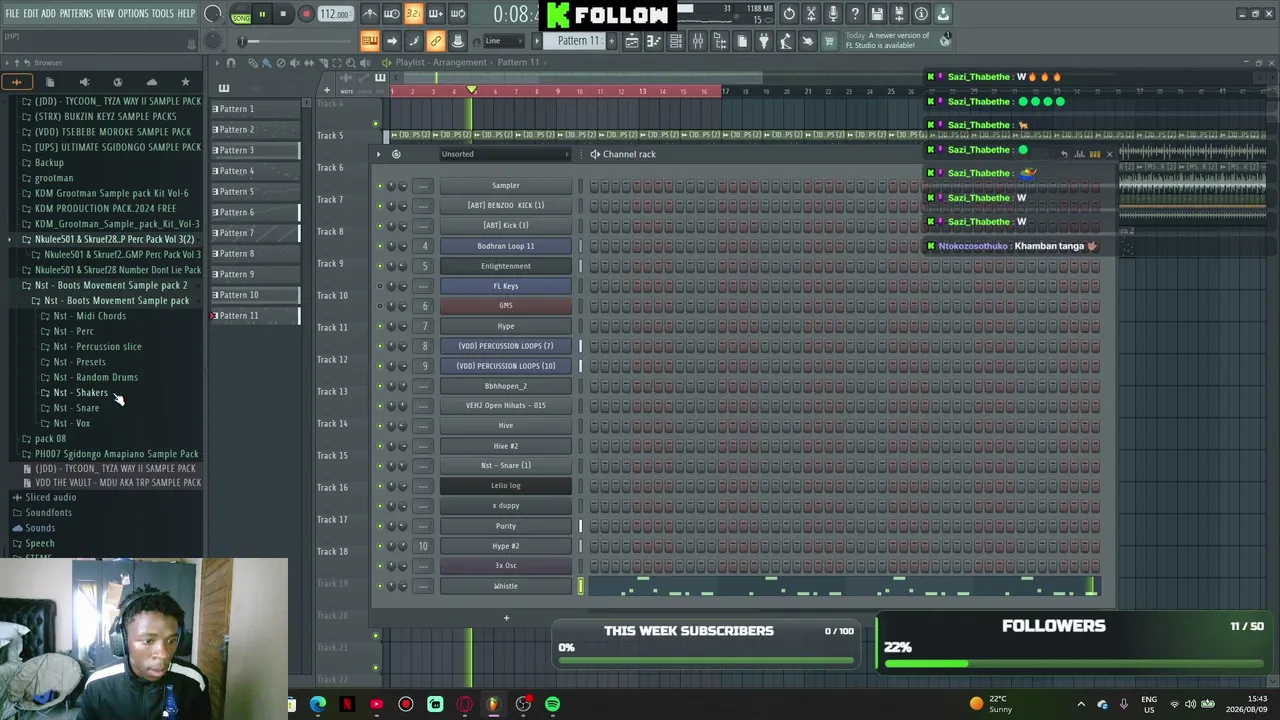Click the export/render download icon
The width and height of the screenshot is (1280, 720).
943,14
